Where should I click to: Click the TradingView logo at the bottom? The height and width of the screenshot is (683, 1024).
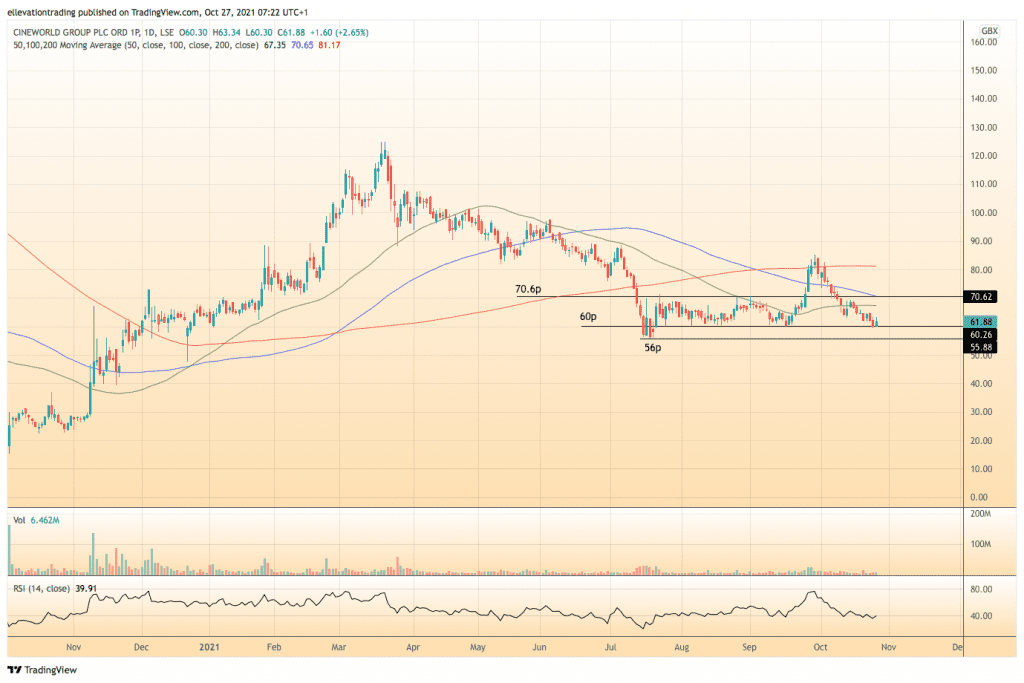(x=42, y=670)
